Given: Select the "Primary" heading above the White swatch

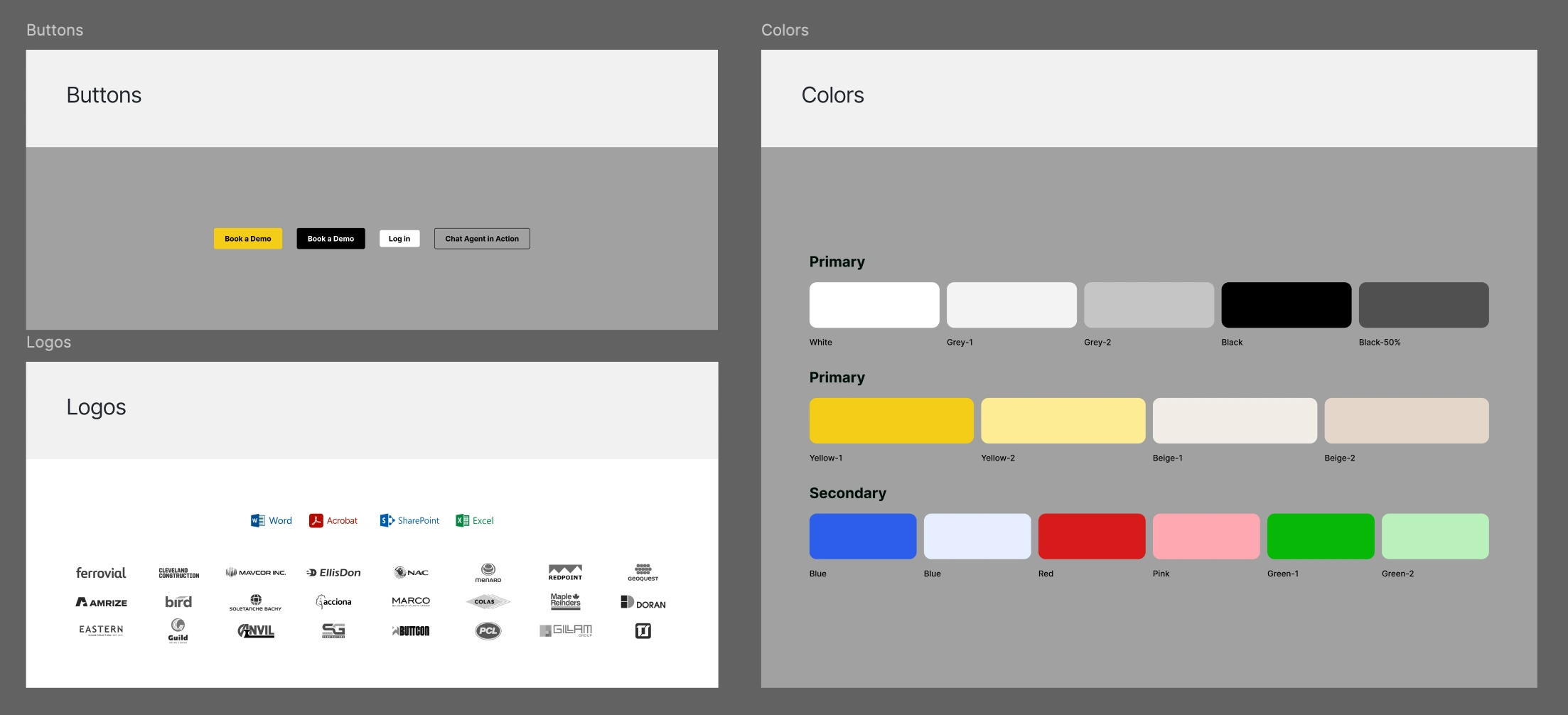Looking at the screenshot, I should tap(837, 262).
